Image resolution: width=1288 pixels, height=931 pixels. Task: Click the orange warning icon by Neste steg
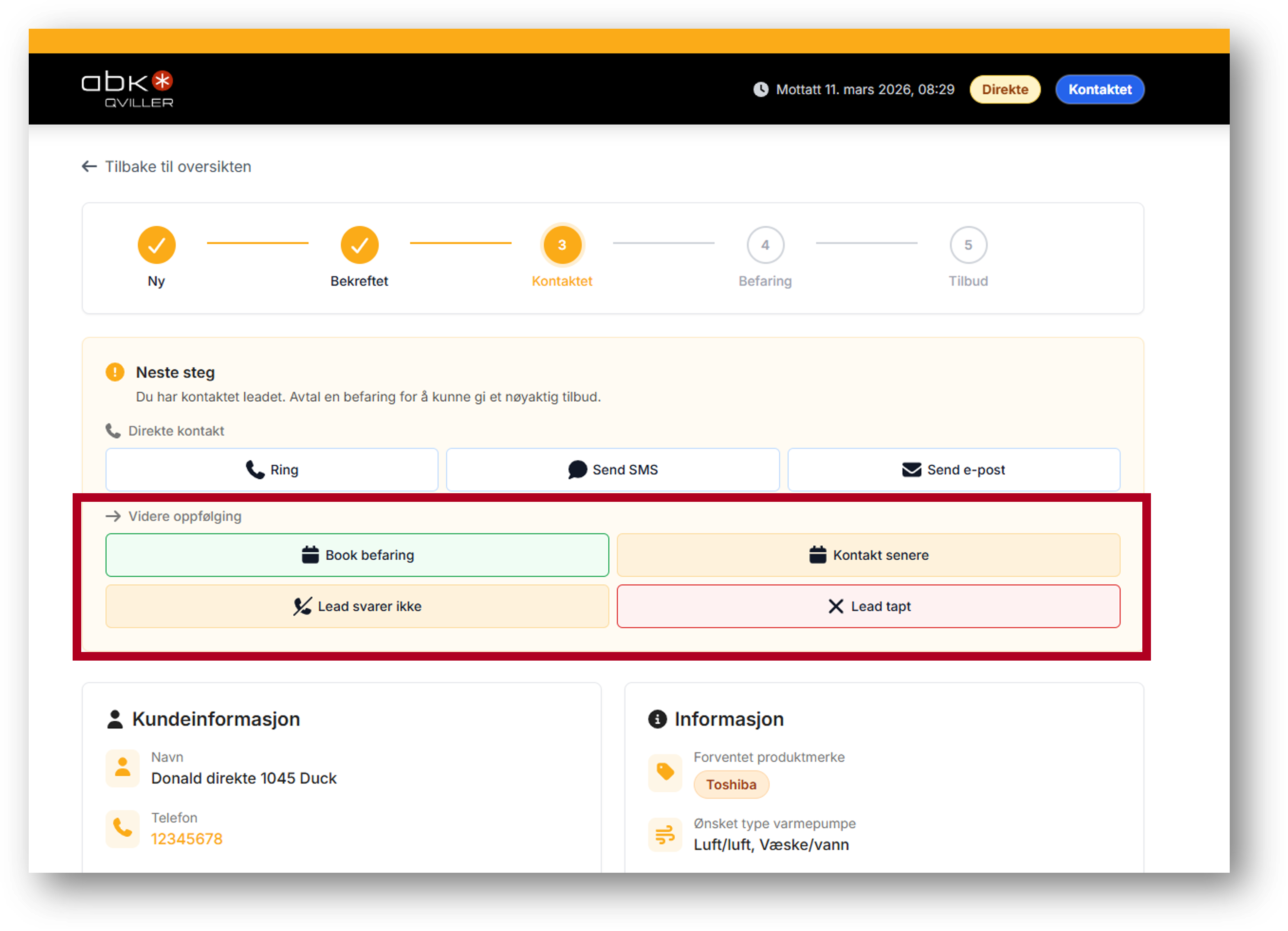[115, 372]
